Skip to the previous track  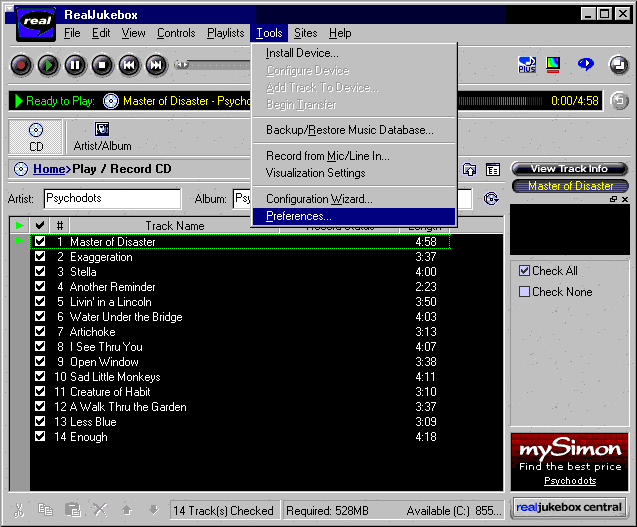tap(129, 65)
